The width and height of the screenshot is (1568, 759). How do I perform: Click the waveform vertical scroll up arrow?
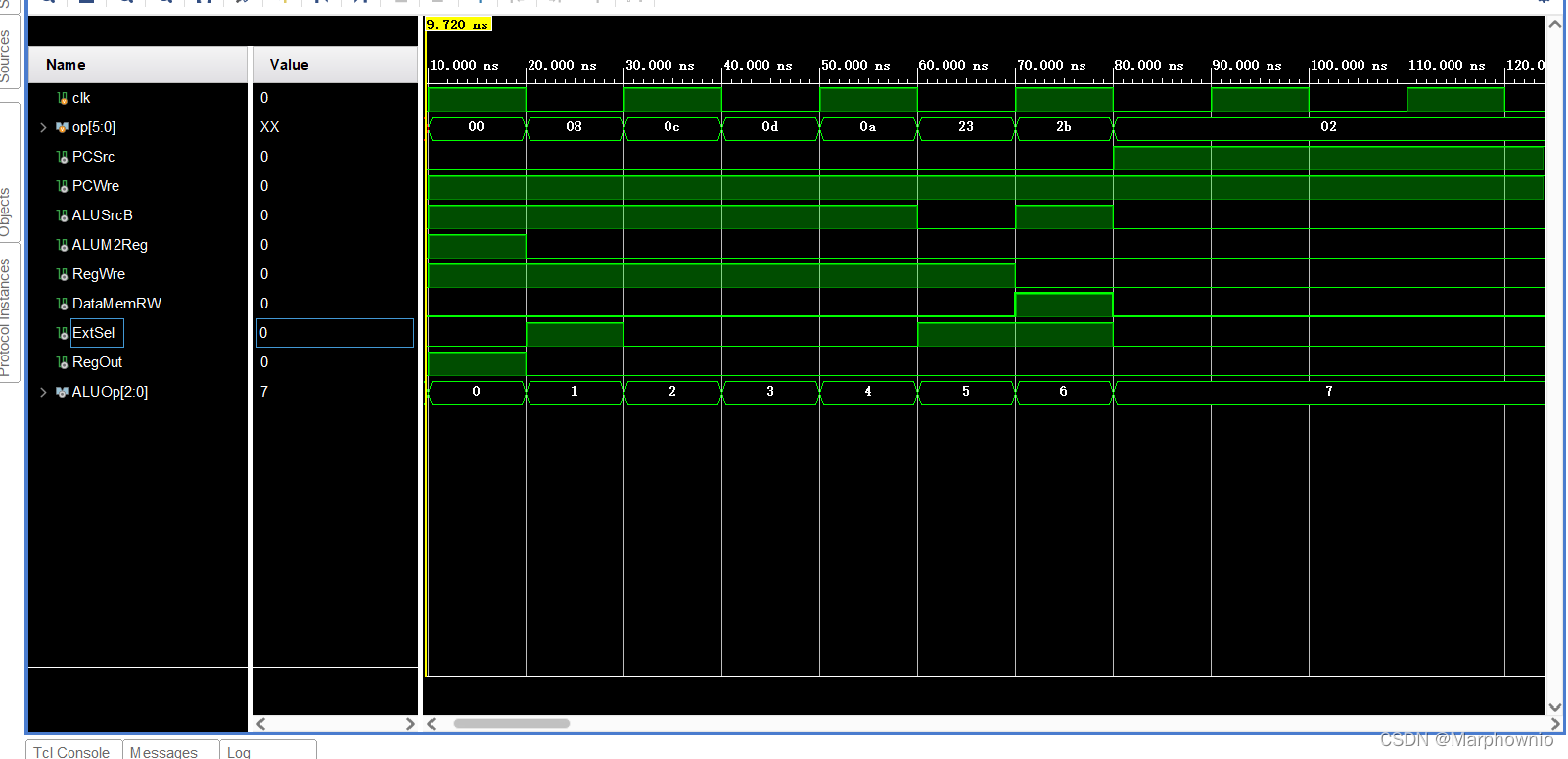[x=1555, y=23]
